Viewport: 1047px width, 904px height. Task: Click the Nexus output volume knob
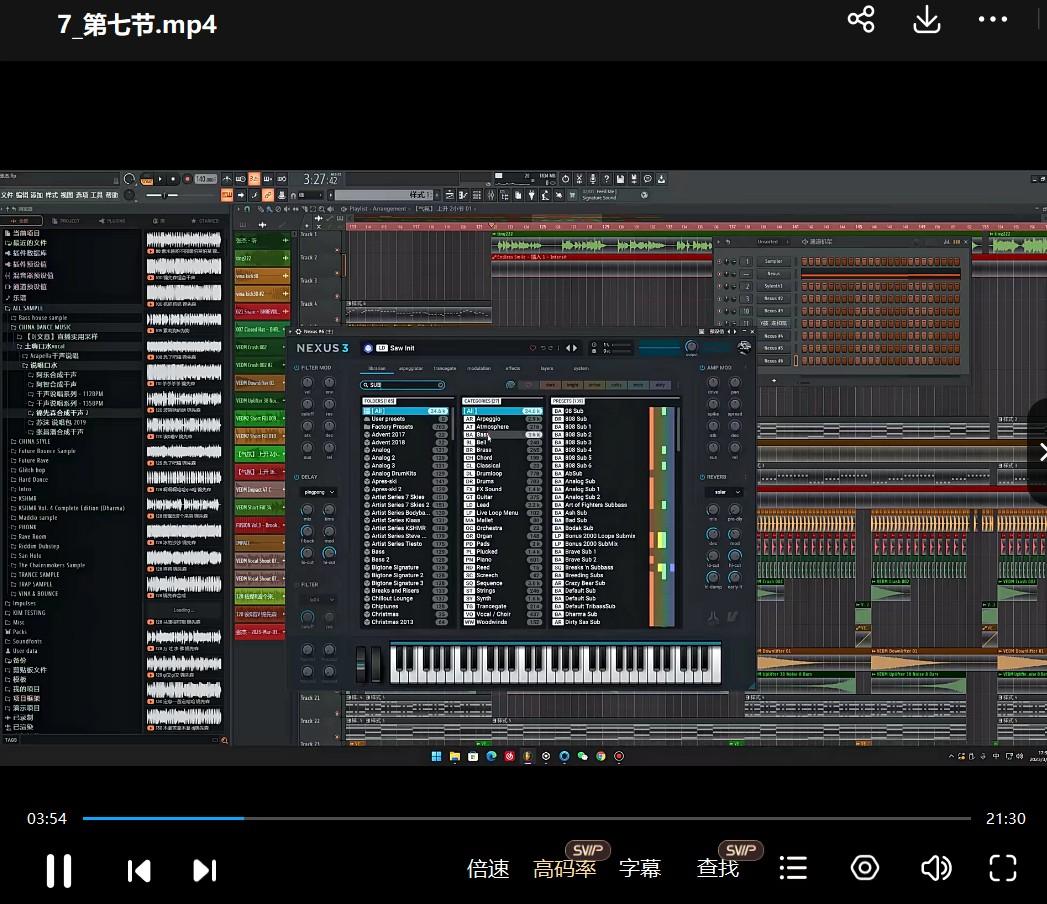(x=691, y=347)
